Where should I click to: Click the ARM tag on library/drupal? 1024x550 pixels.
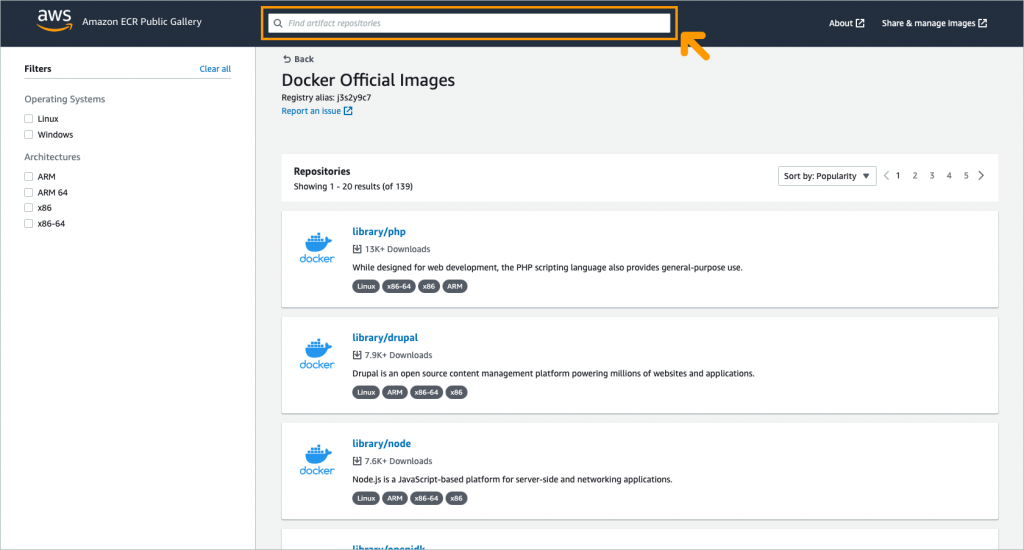coord(394,392)
